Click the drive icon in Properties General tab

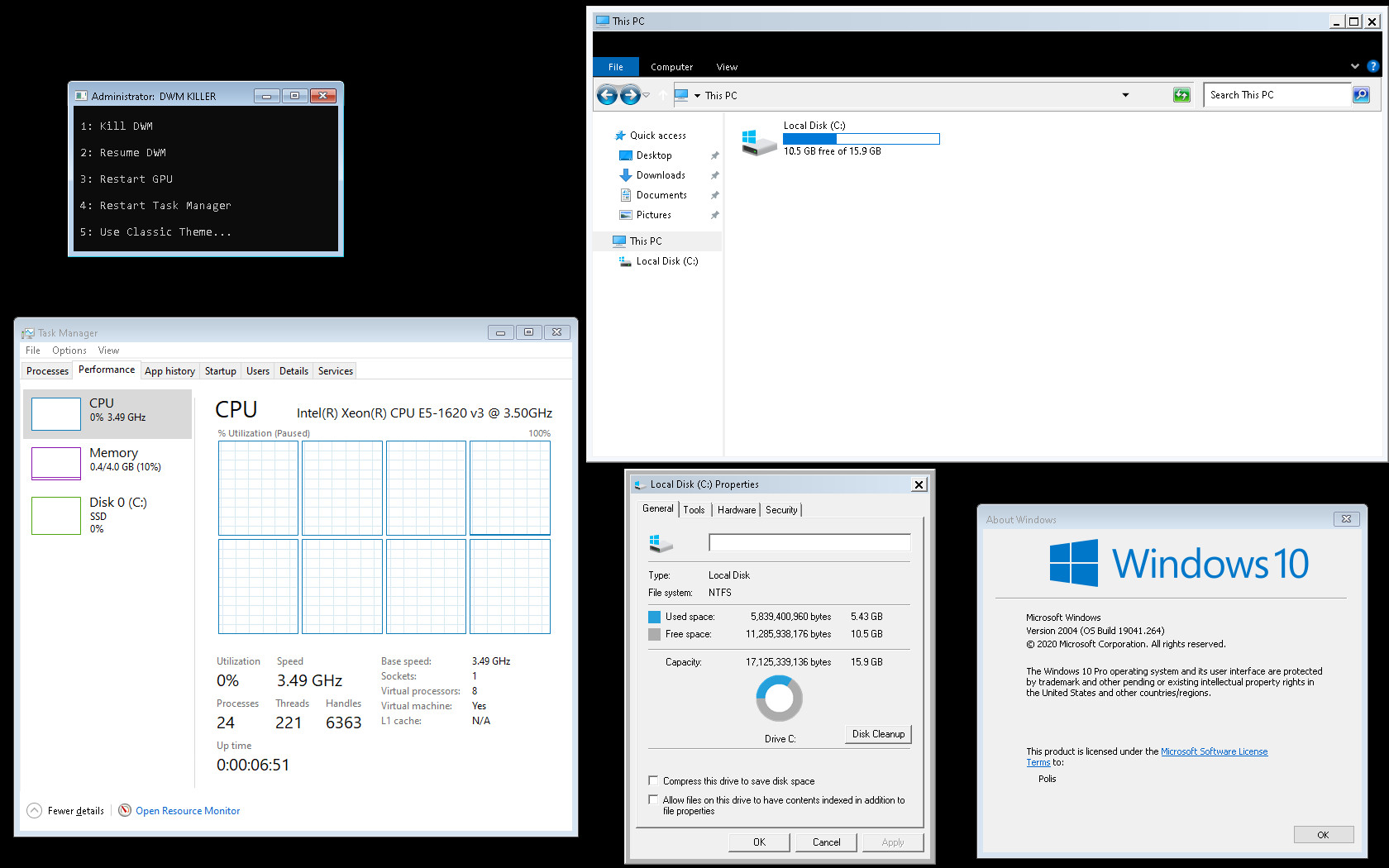tap(661, 543)
